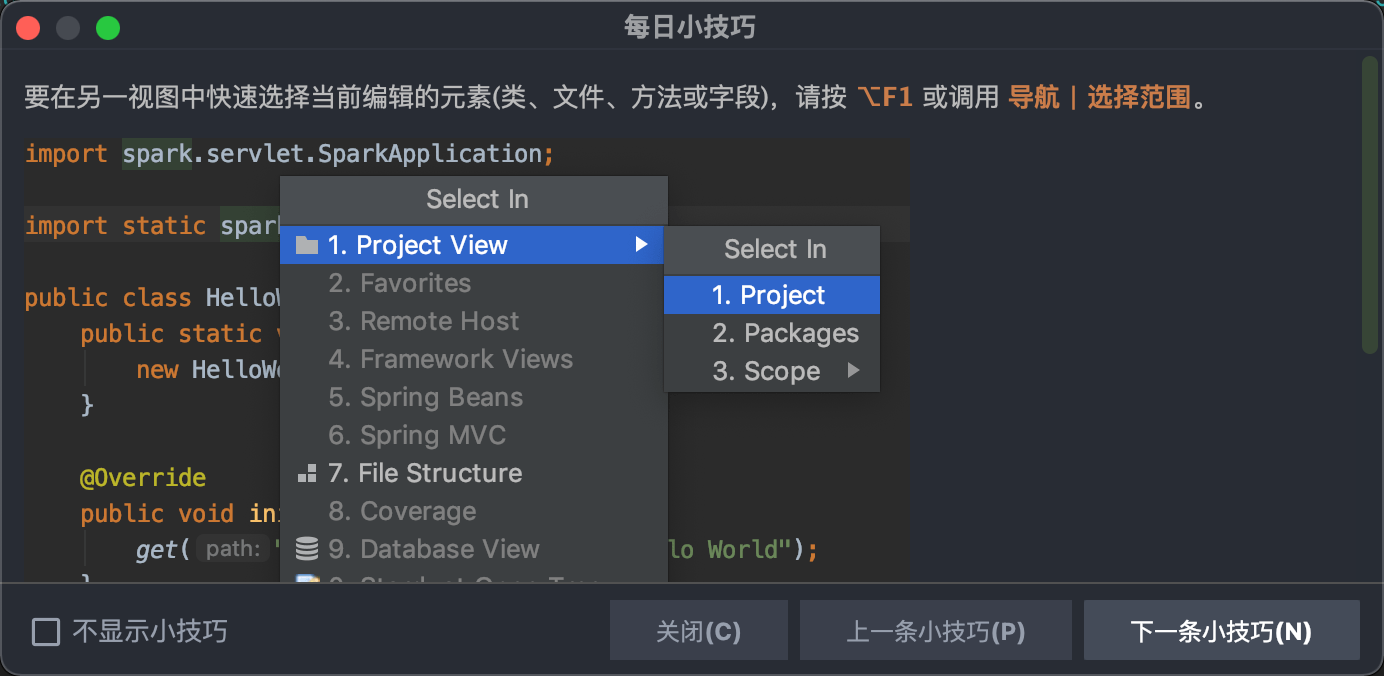The image size is (1384, 676).
Task: Choose the 5. Spring Beans item
Action: (426, 397)
